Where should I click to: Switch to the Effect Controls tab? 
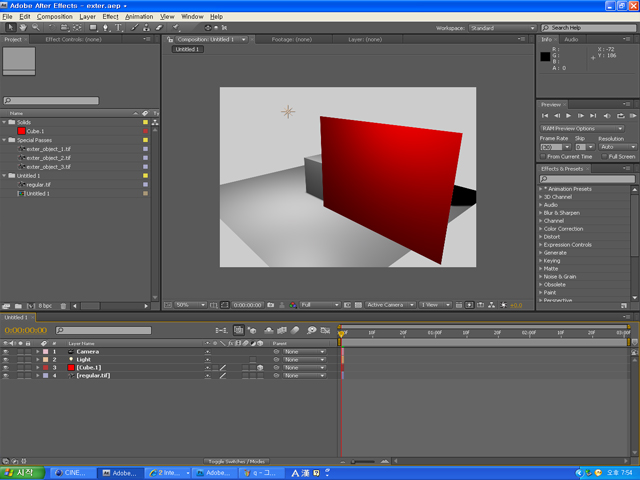pos(73,39)
